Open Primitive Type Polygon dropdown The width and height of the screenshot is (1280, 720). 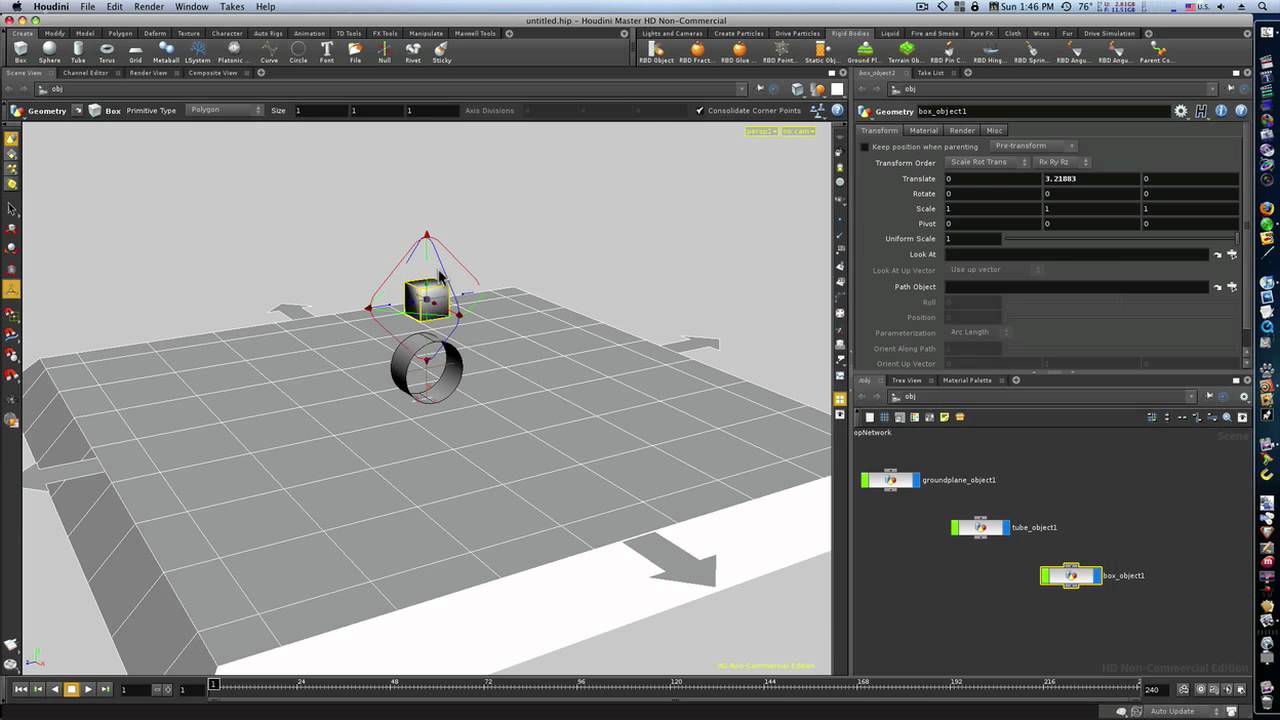tap(224, 110)
